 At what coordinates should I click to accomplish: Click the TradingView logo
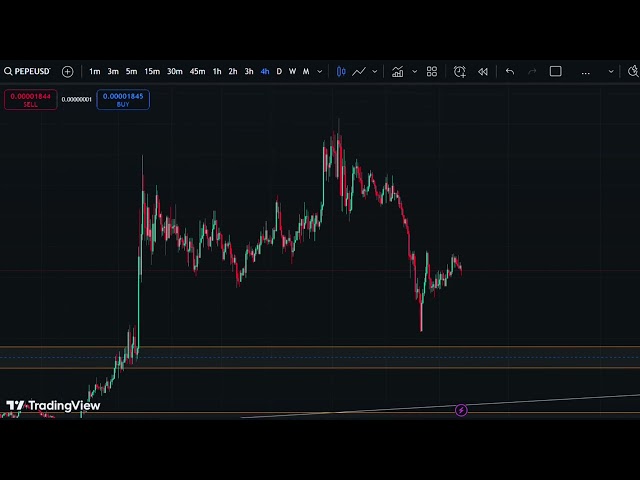53,405
